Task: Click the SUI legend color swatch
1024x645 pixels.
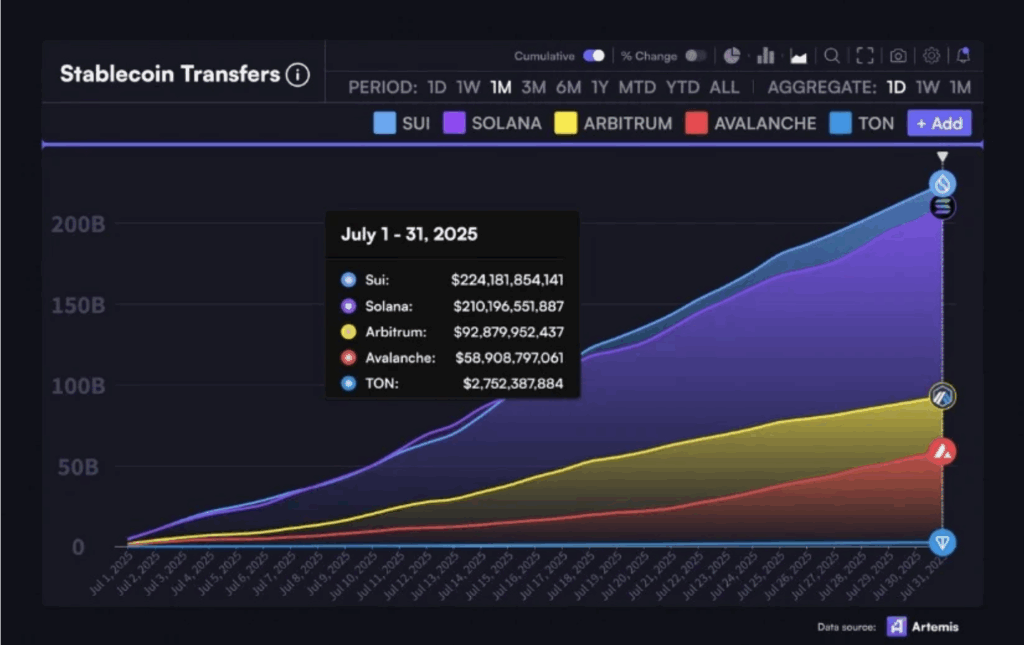Action: (385, 123)
